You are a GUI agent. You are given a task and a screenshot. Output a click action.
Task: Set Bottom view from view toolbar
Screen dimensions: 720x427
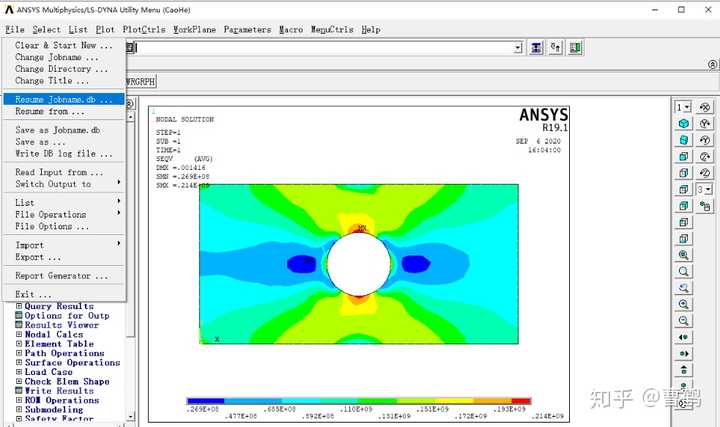pyautogui.click(x=683, y=239)
